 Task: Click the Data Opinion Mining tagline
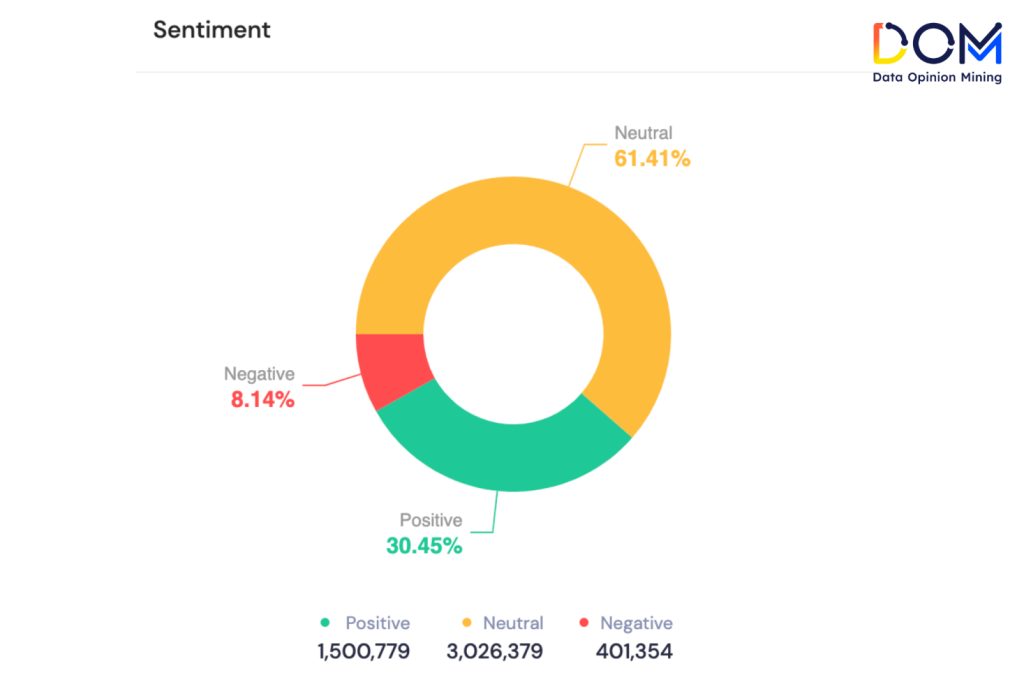pos(936,77)
